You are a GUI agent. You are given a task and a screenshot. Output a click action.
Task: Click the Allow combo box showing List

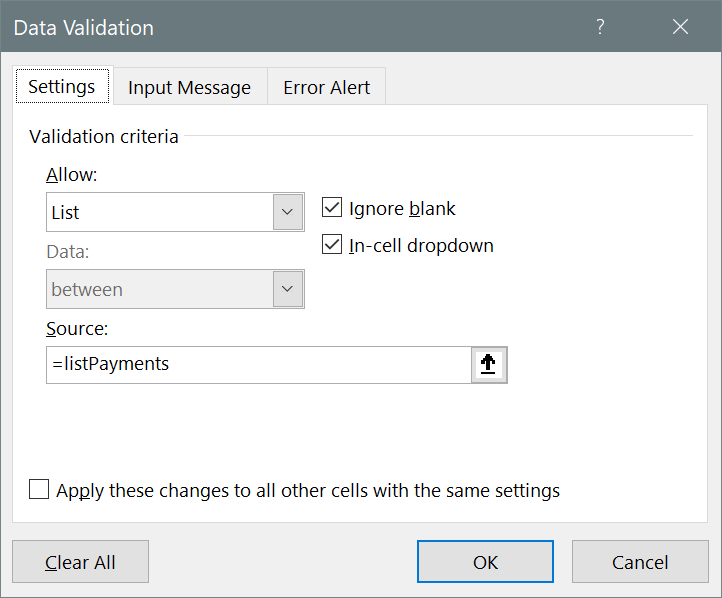tap(160, 212)
